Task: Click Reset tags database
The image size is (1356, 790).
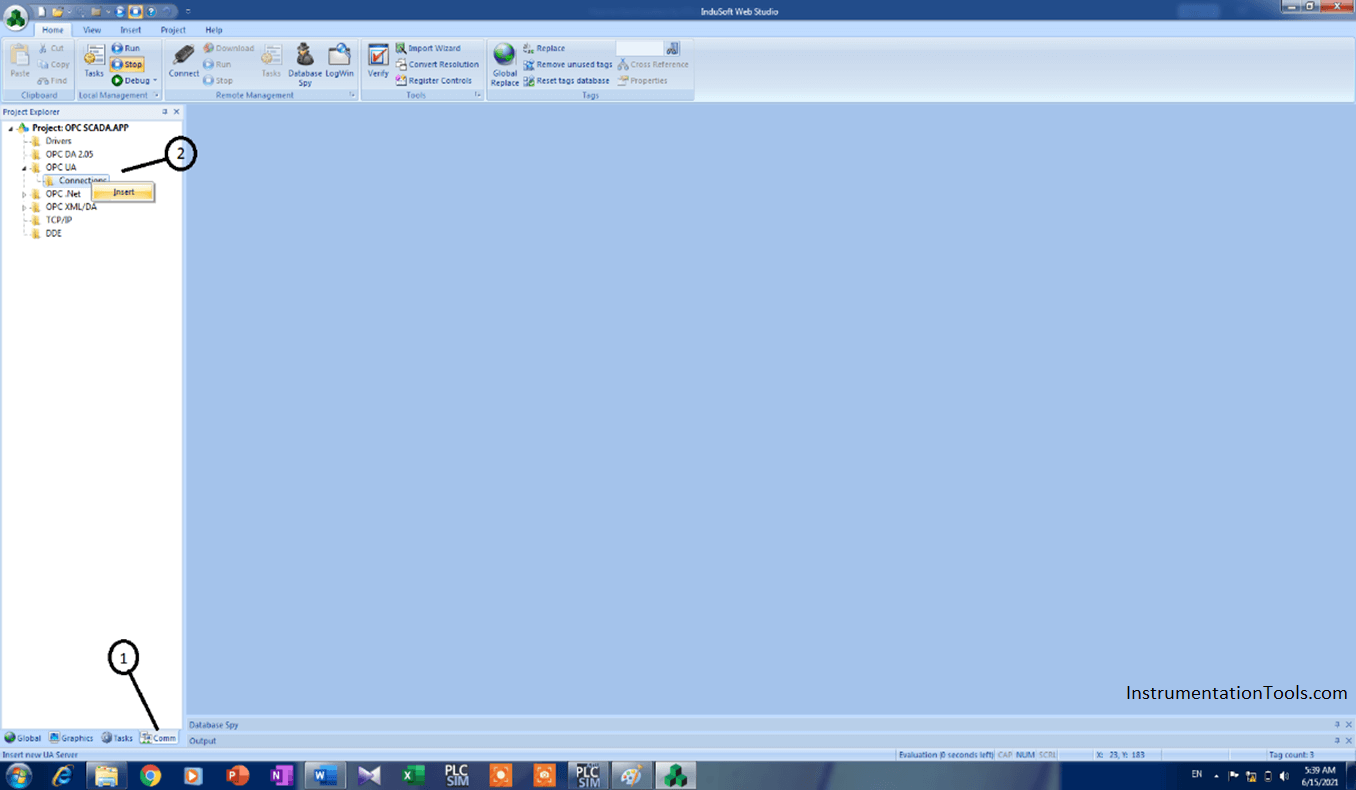Action: coord(567,80)
